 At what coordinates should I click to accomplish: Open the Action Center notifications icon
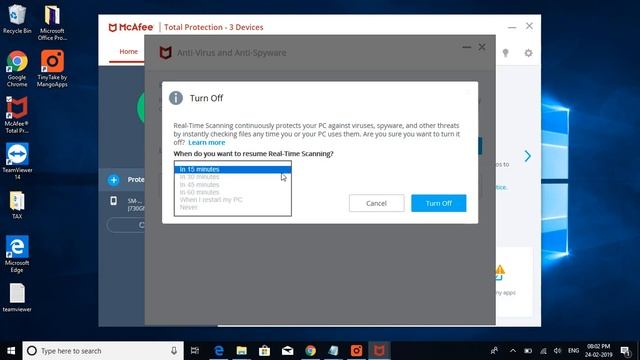[625, 351]
